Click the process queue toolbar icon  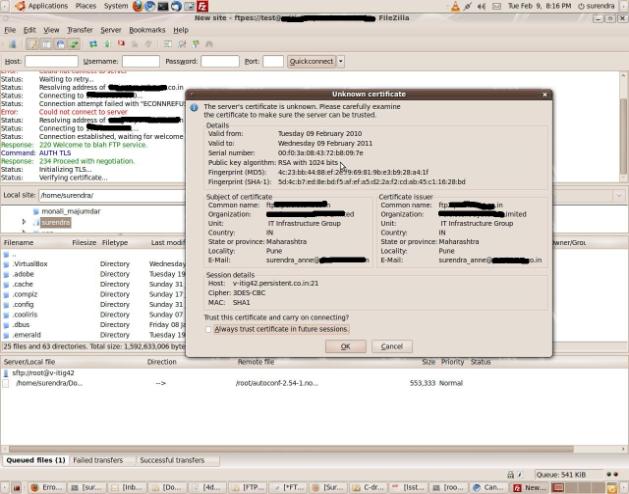click(x=107, y=44)
